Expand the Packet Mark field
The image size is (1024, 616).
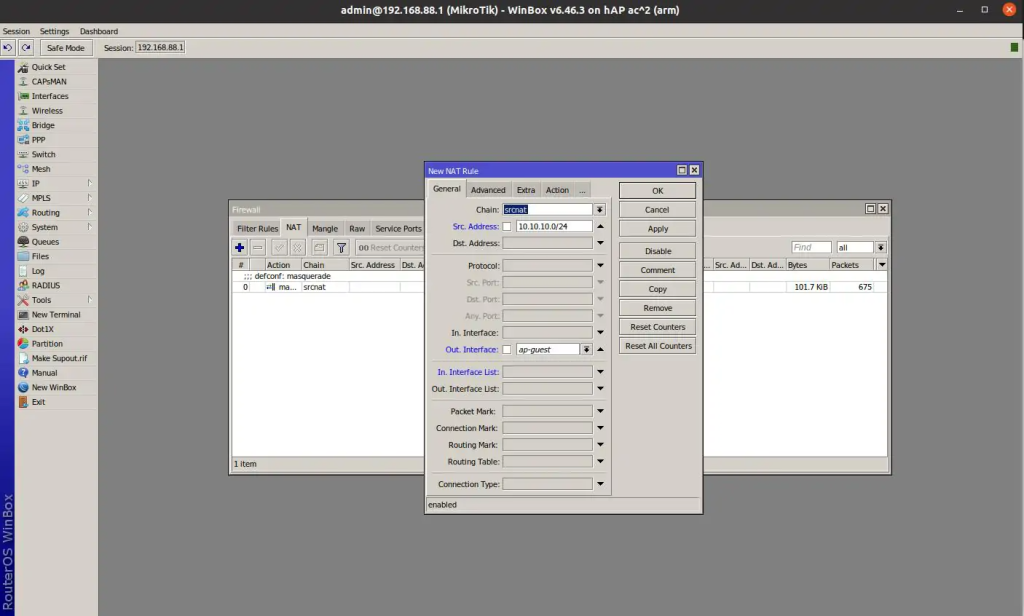click(x=600, y=412)
